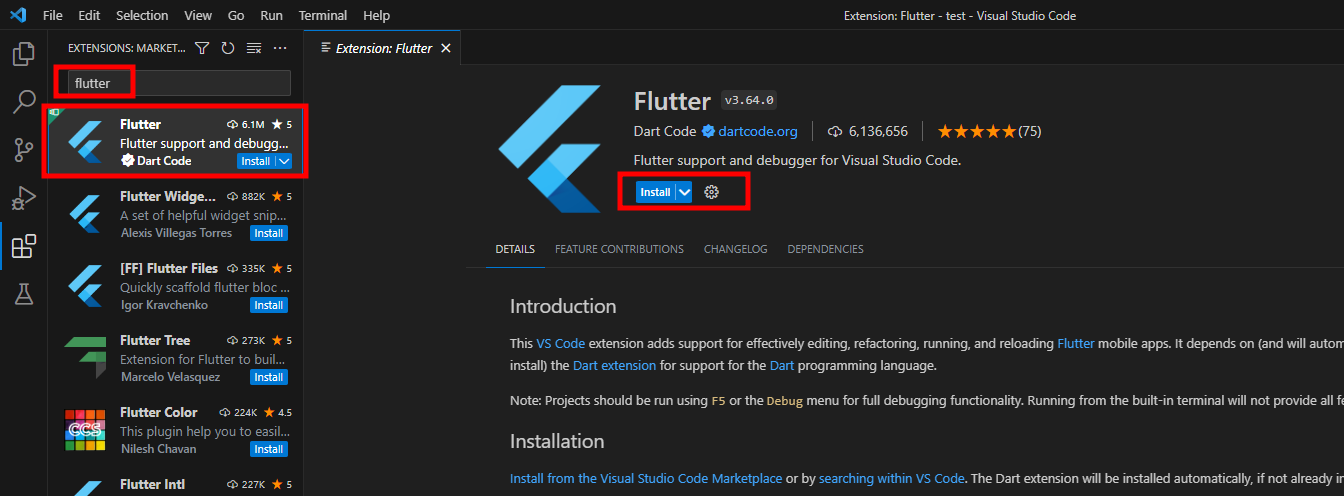Open the Explorer view in activity bar
1344x496 pixels.
(x=23, y=54)
